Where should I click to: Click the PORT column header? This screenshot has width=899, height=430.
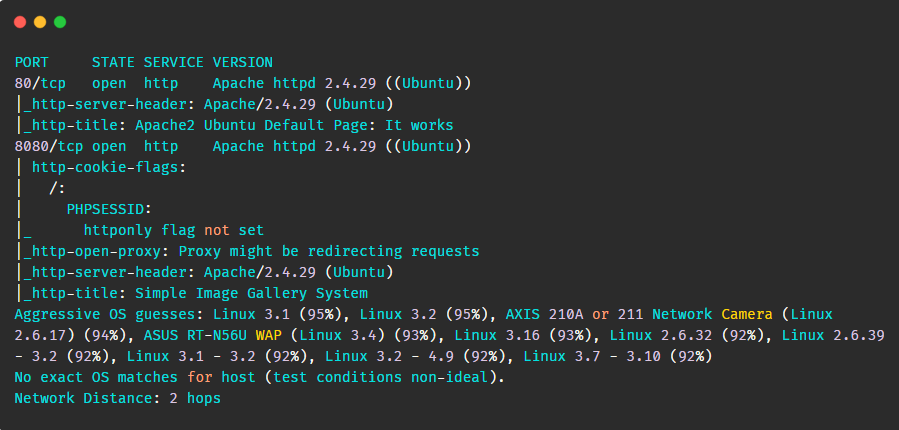(32, 62)
